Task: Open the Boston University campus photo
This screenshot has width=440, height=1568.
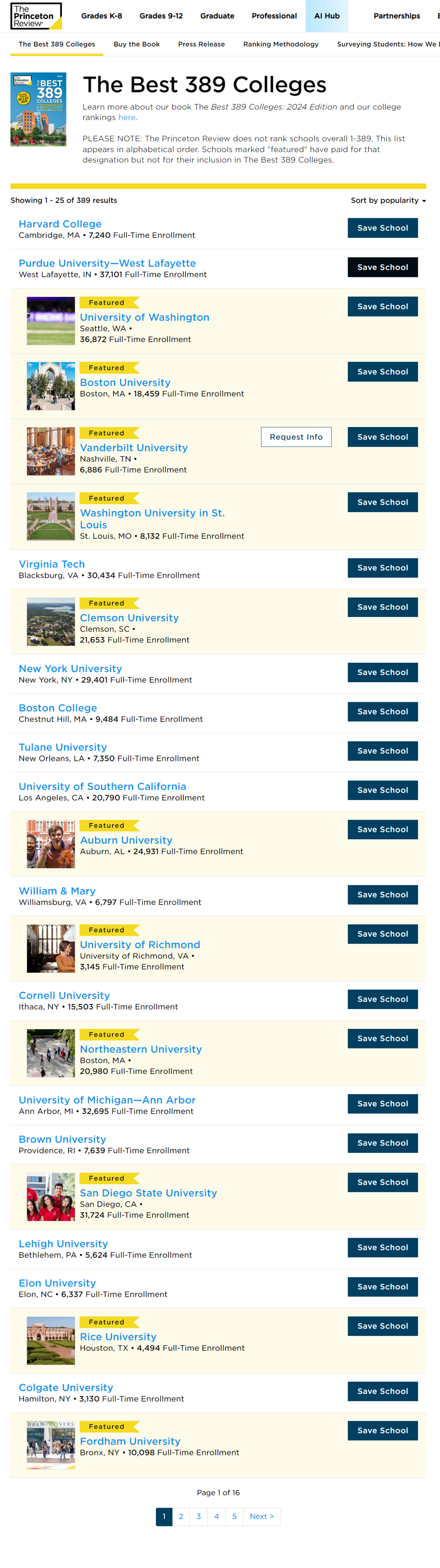Action: (x=51, y=387)
